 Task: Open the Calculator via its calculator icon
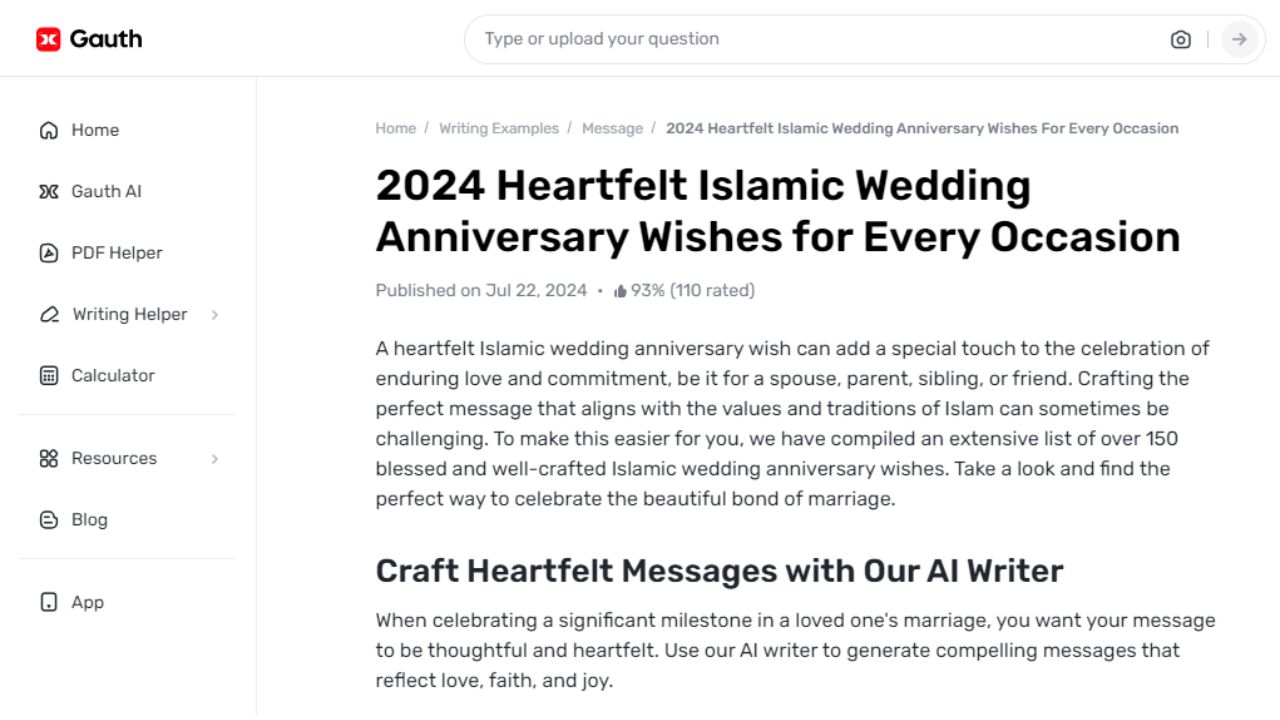tap(48, 375)
